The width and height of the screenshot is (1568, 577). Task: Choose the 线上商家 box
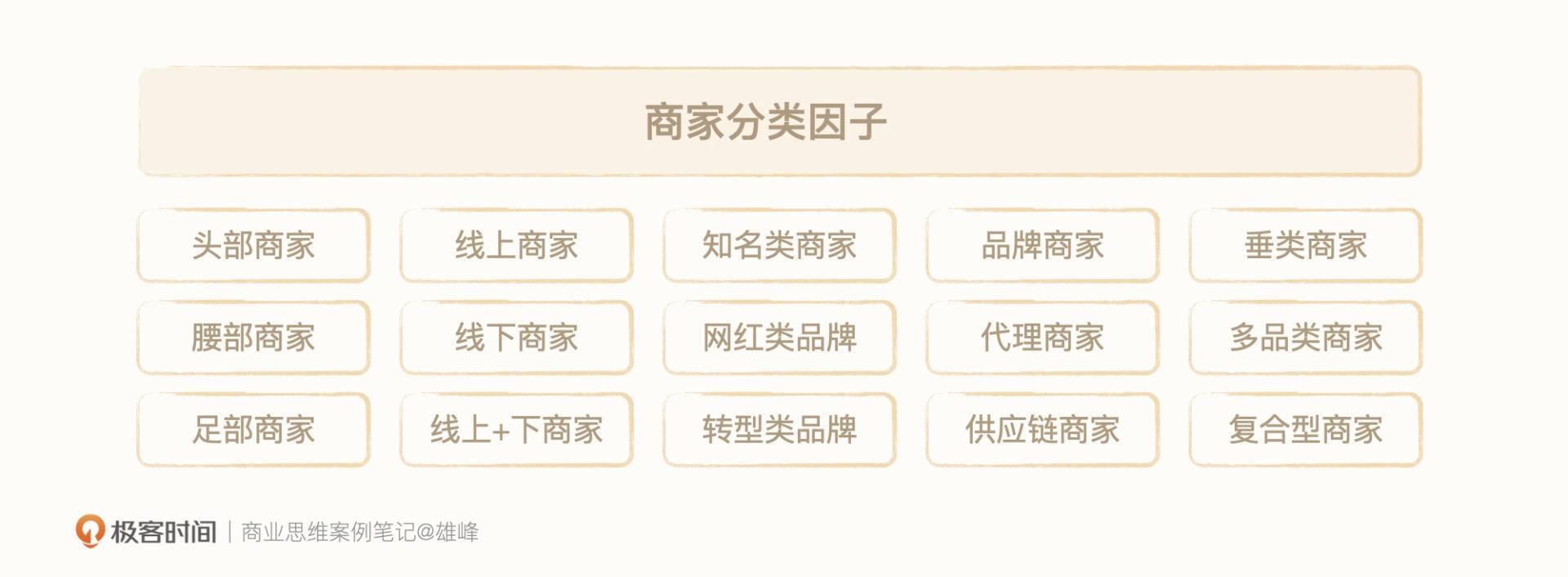tap(516, 245)
